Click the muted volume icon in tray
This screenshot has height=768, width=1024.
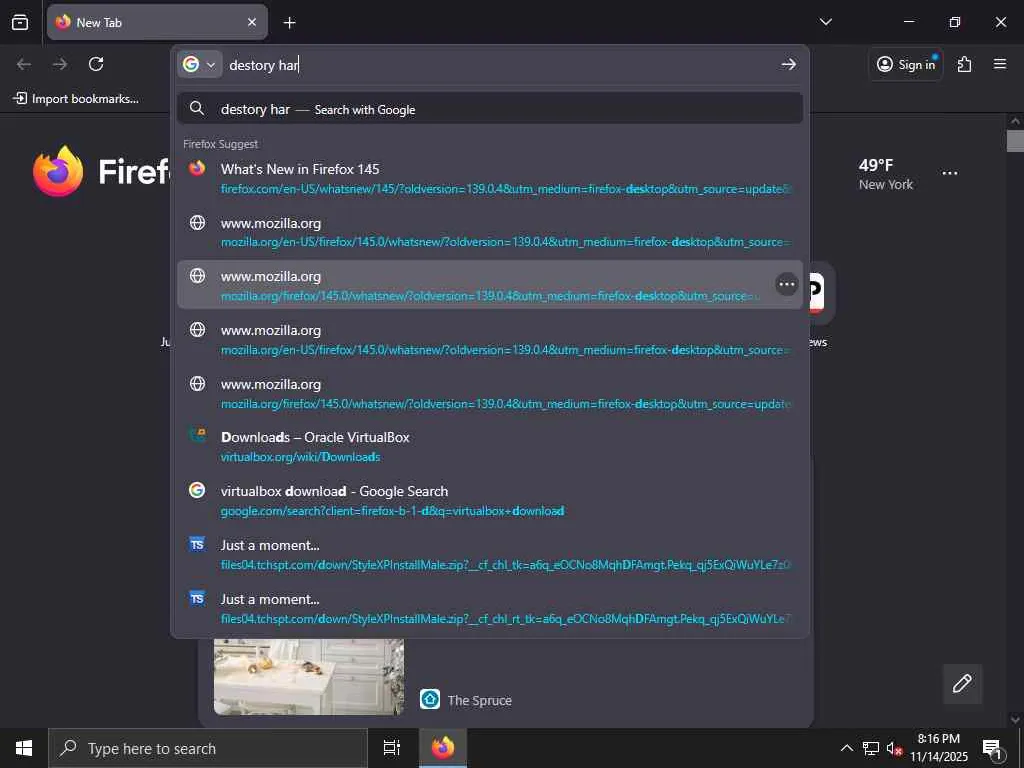tap(894, 749)
